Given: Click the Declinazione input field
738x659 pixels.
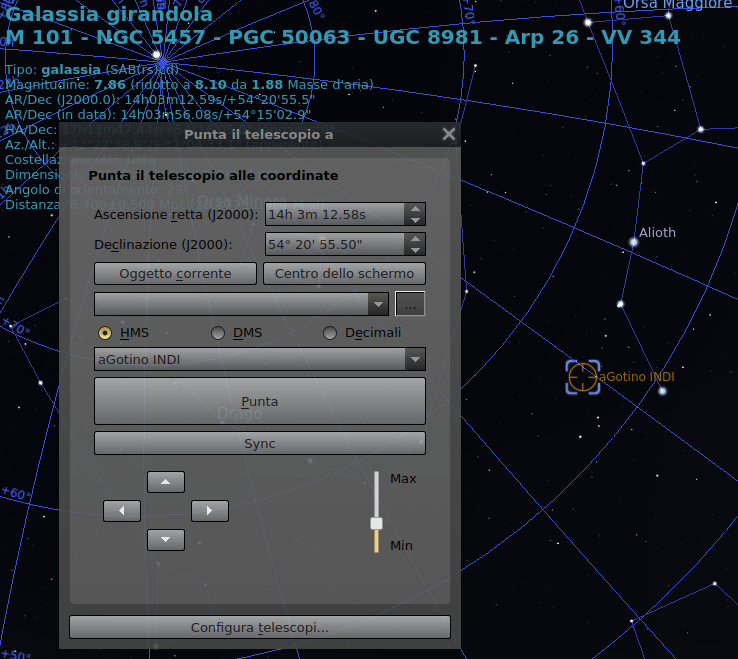Looking at the screenshot, I should pos(334,244).
